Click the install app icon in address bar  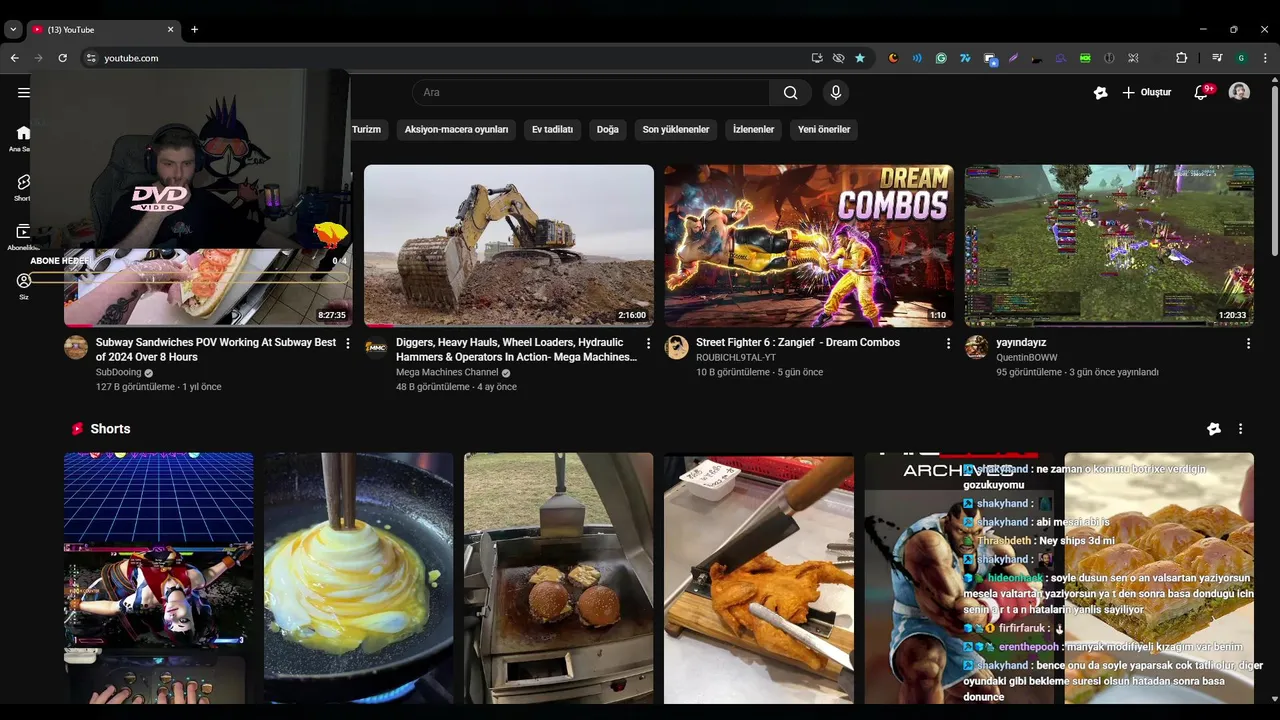(817, 58)
